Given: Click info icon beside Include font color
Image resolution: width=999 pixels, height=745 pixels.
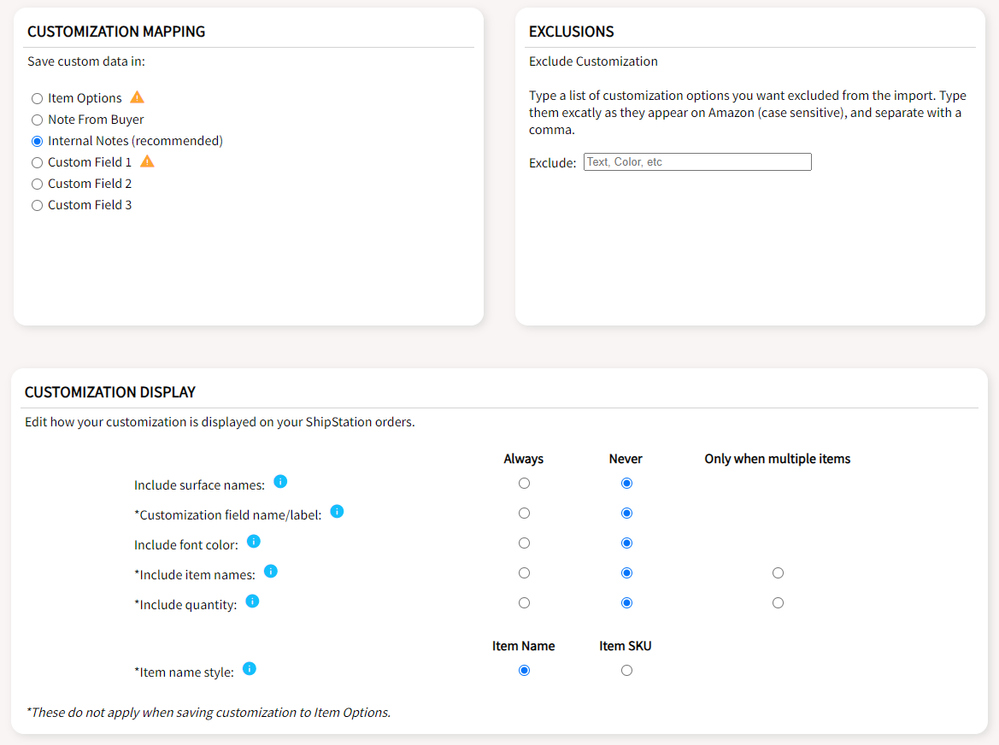Looking at the screenshot, I should tap(253, 541).
